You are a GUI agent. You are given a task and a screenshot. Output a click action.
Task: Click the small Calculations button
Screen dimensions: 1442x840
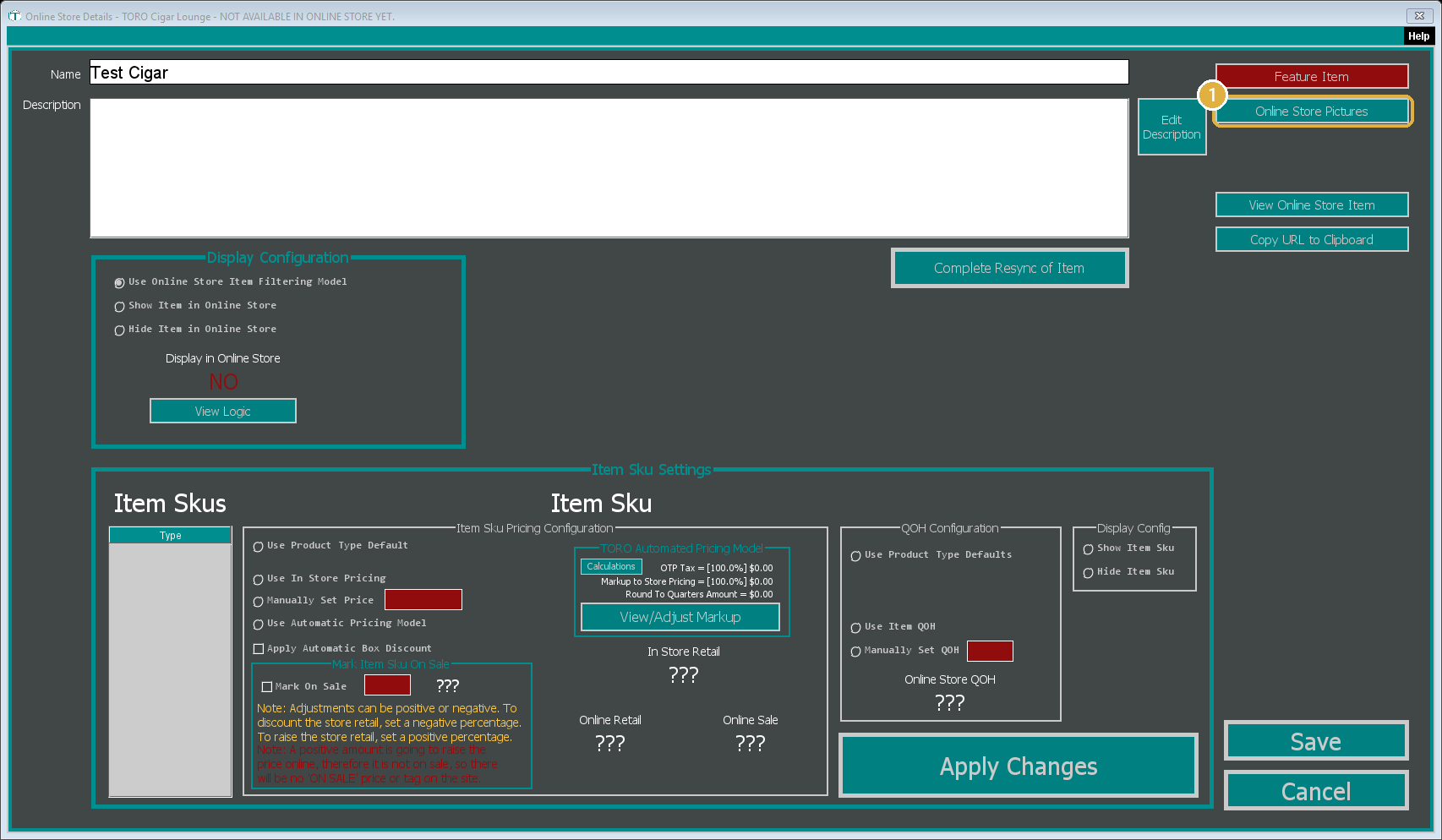(611, 567)
